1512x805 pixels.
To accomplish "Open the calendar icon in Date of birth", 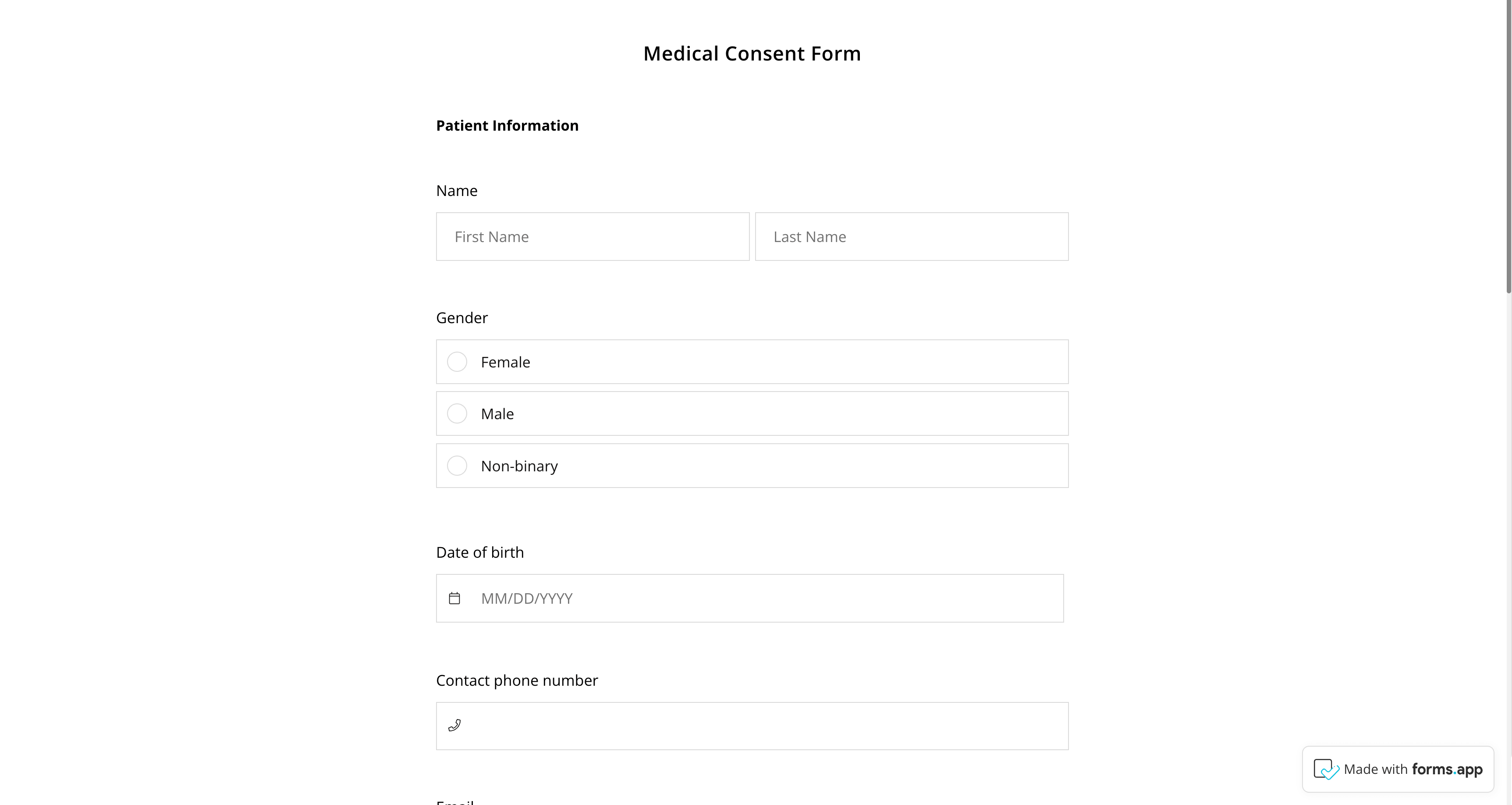I will (x=454, y=598).
